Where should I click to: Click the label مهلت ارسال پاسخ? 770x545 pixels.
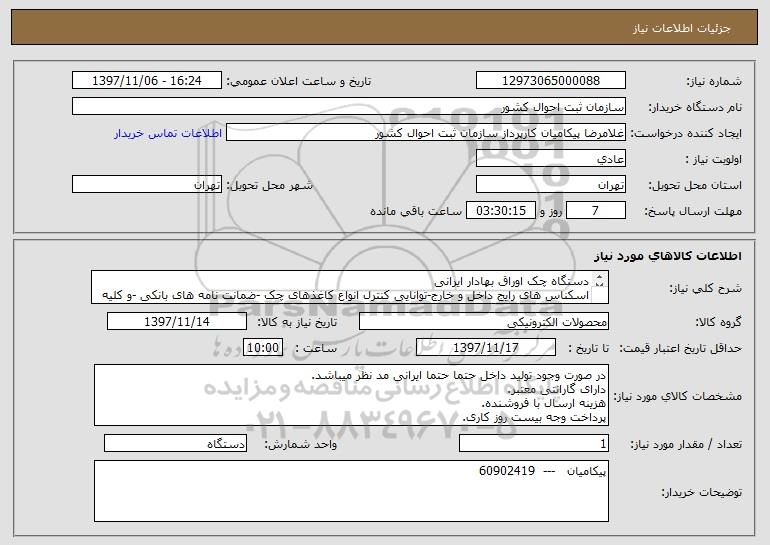pos(693,212)
